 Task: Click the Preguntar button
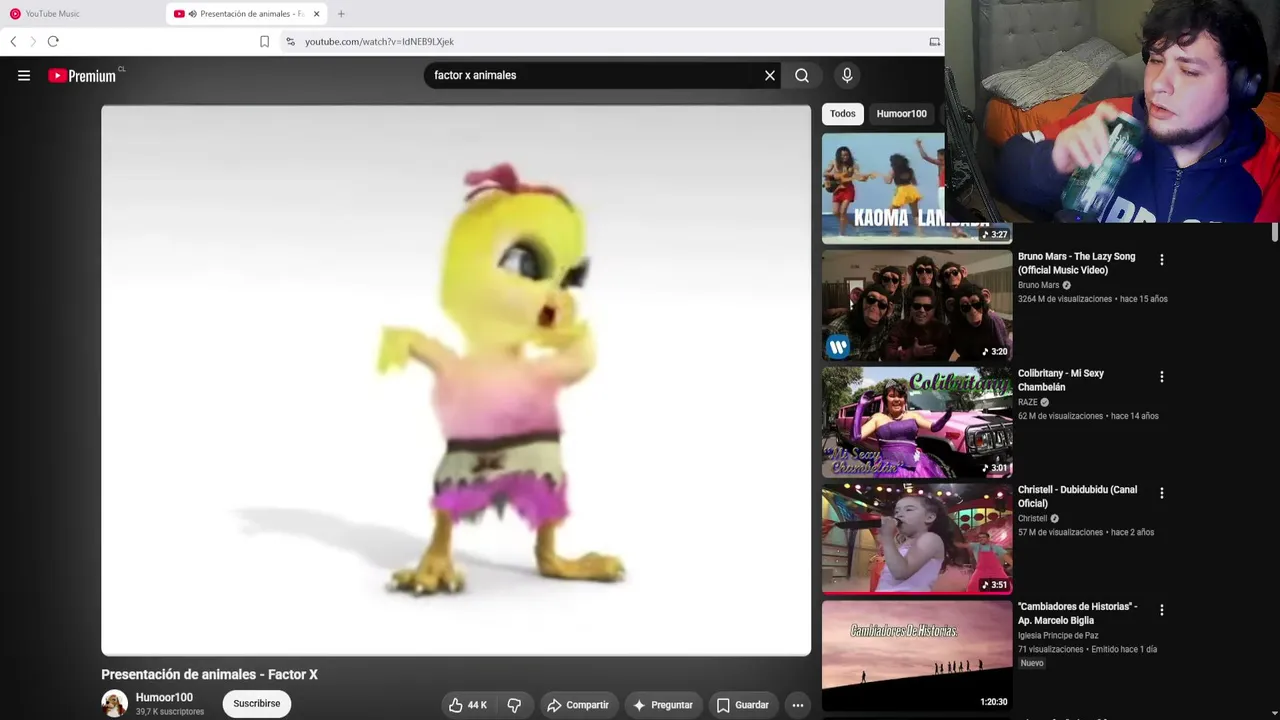(663, 705)
